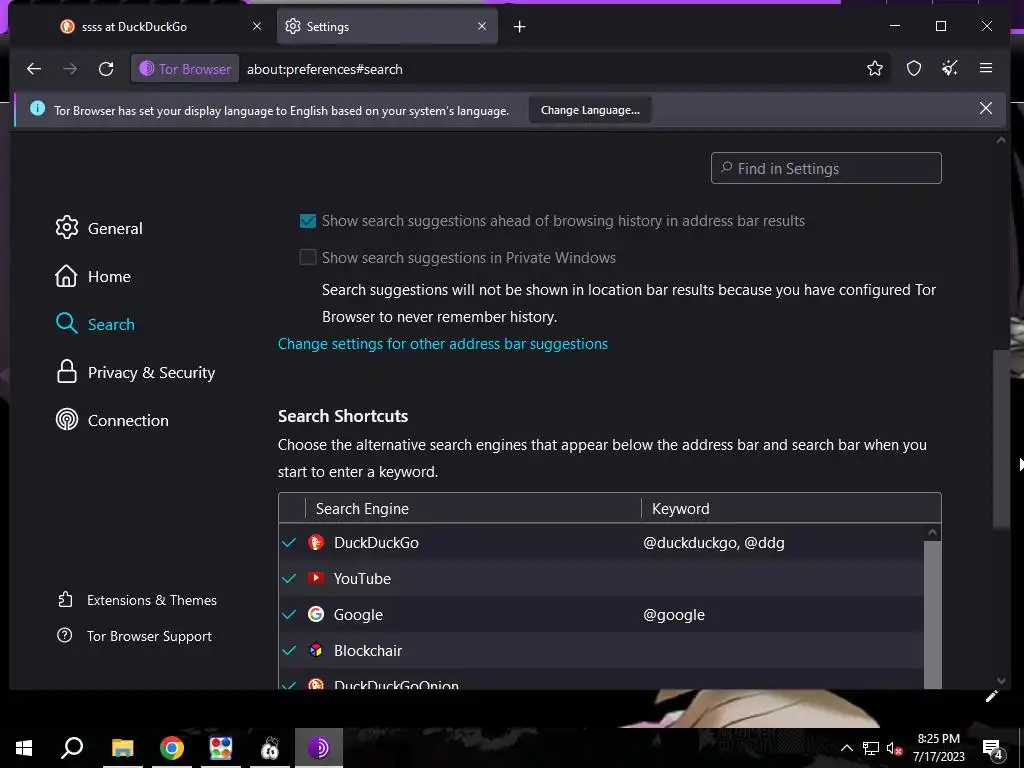Dismiss the language notification bar
This screenshot has height=768, width=1024.
(x=985, y=108)
